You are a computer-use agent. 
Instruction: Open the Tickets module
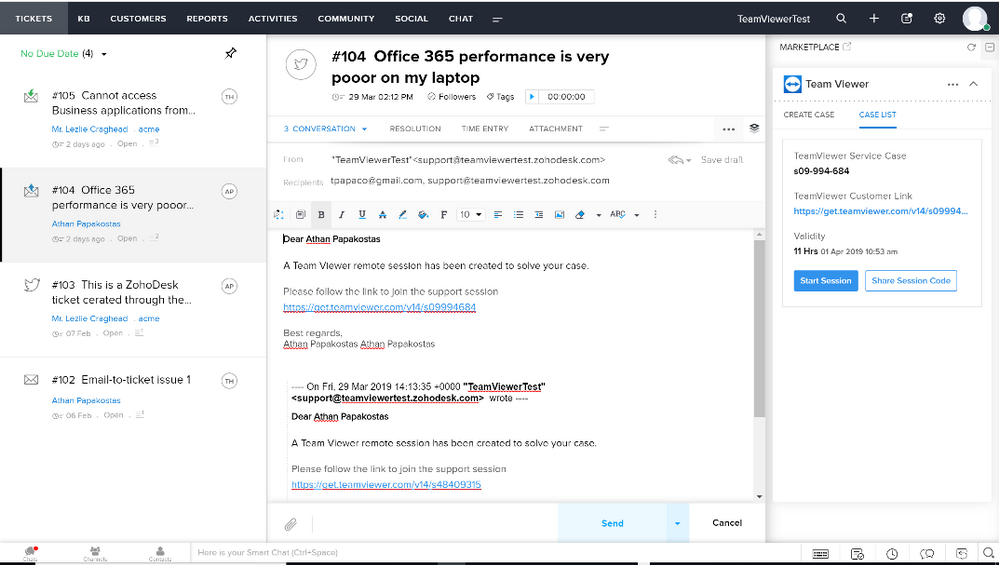coord(34,18)
